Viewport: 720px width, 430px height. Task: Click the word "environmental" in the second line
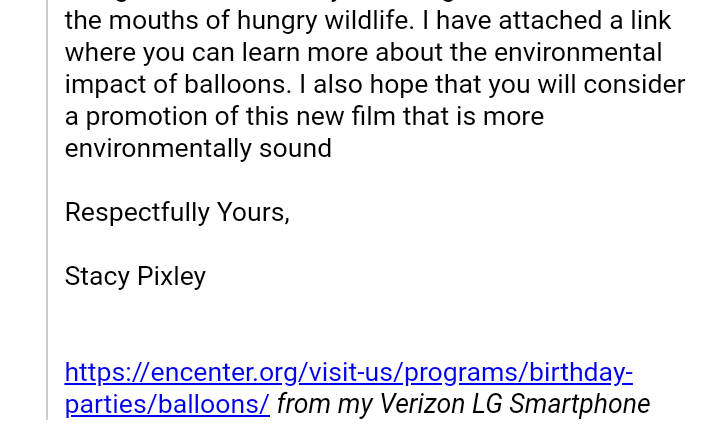tap(578, 53)
